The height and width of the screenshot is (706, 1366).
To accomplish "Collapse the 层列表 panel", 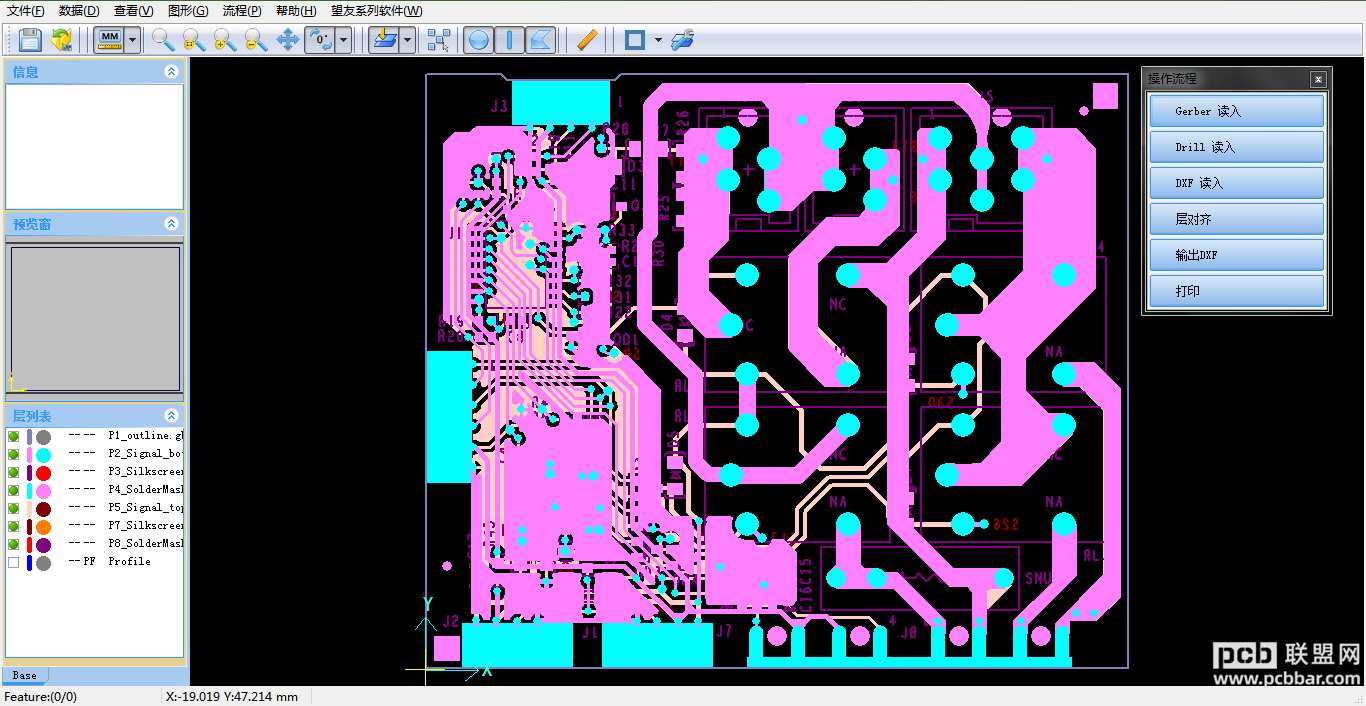I will tap(171, 416).
